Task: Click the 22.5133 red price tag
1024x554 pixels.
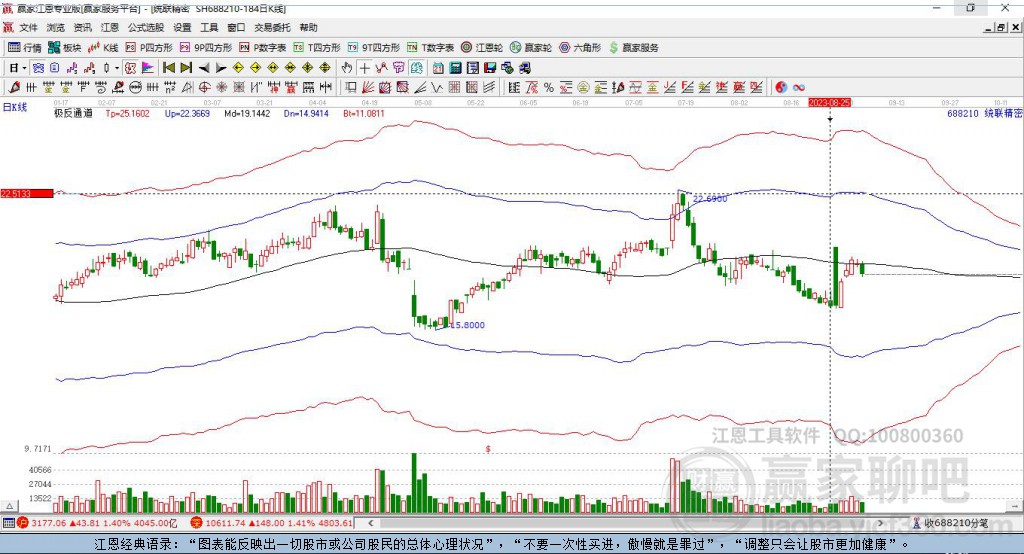Action: pyautogui.click(x=27, y=193)
